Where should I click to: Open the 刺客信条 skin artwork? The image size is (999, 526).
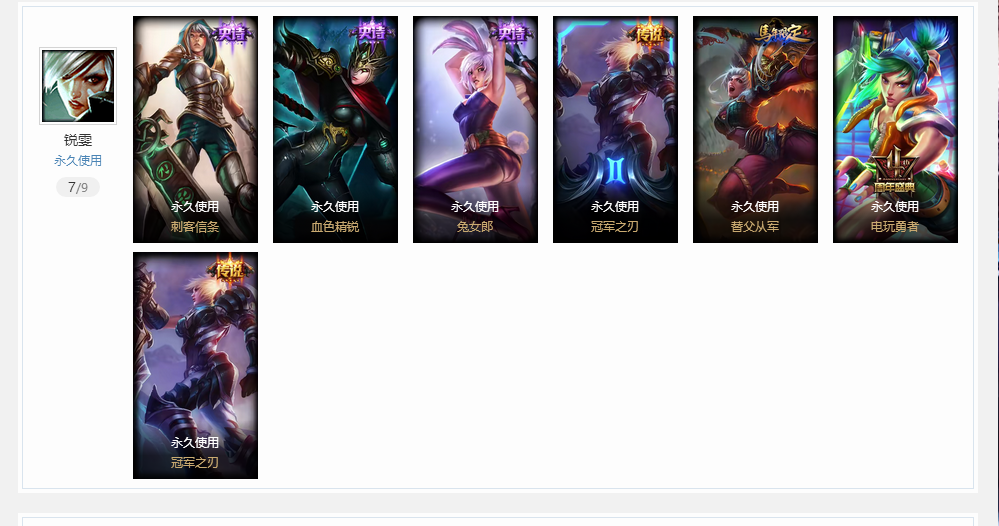coord(196,129)
